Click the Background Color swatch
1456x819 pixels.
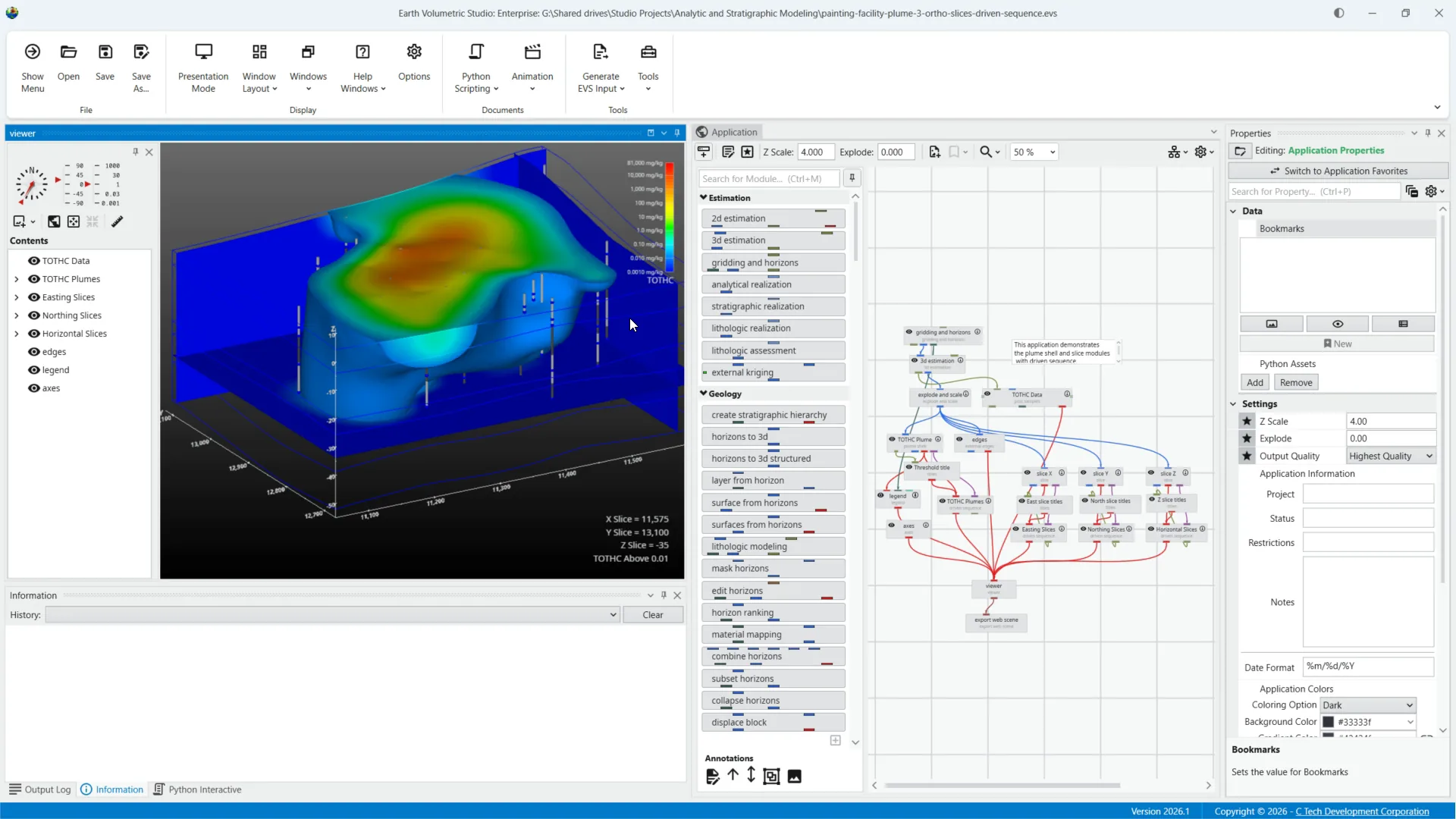1329,722
